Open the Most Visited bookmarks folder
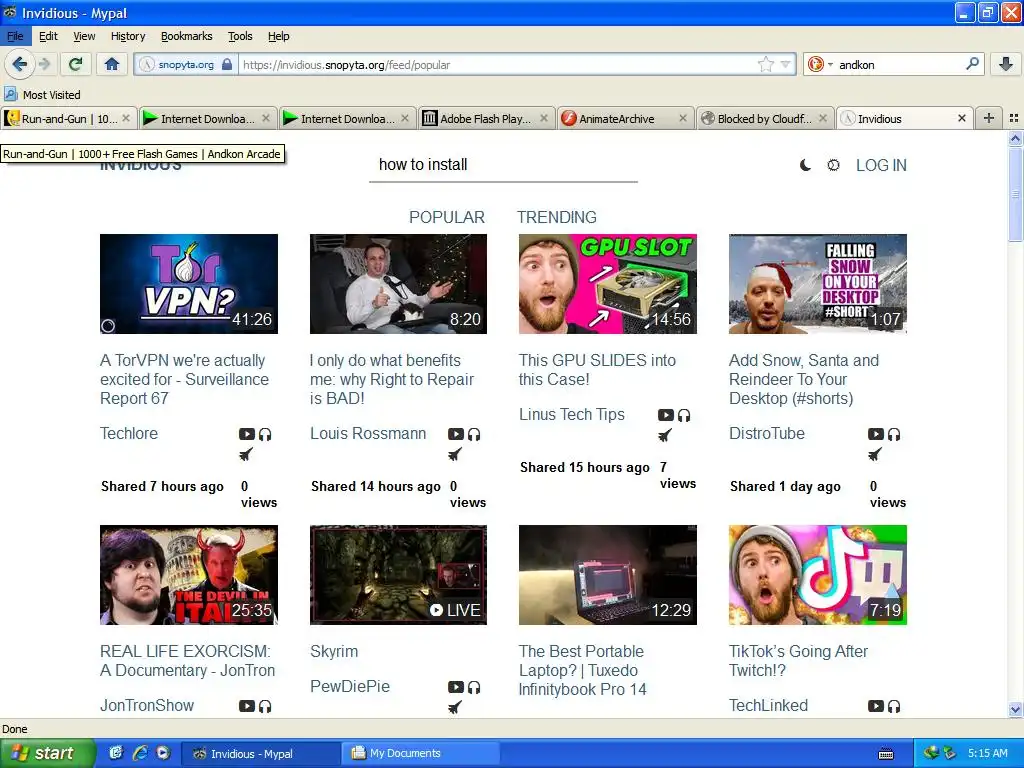This screenshot has height=768, width=1024. [x=42, y=95]
